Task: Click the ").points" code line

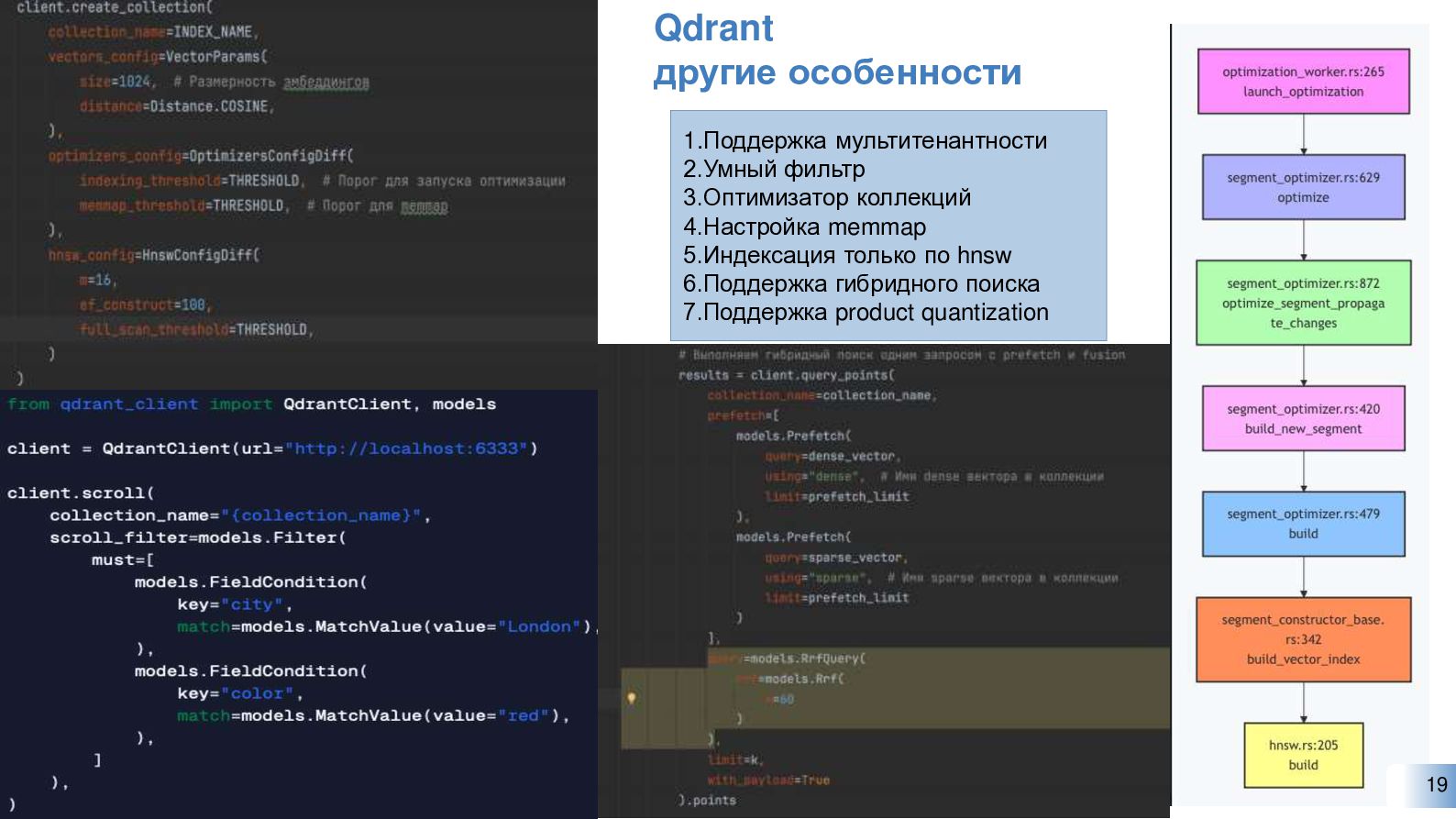Action: point(707,800)
